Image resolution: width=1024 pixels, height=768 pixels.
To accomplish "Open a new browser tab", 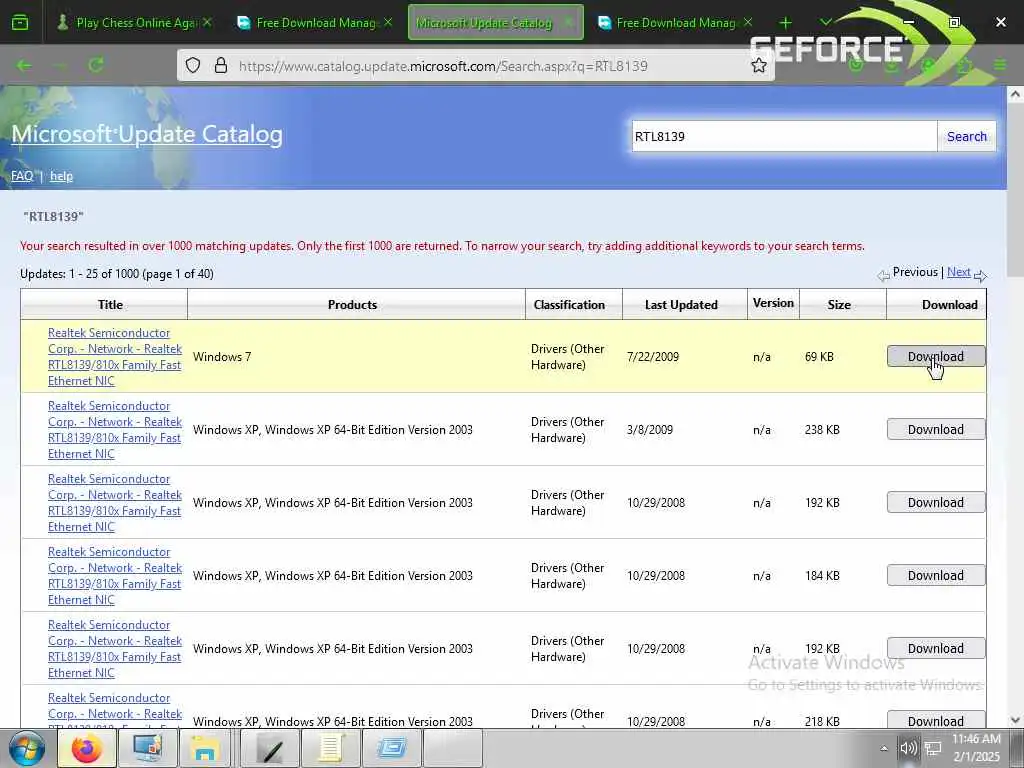I will tap(786, 23).
